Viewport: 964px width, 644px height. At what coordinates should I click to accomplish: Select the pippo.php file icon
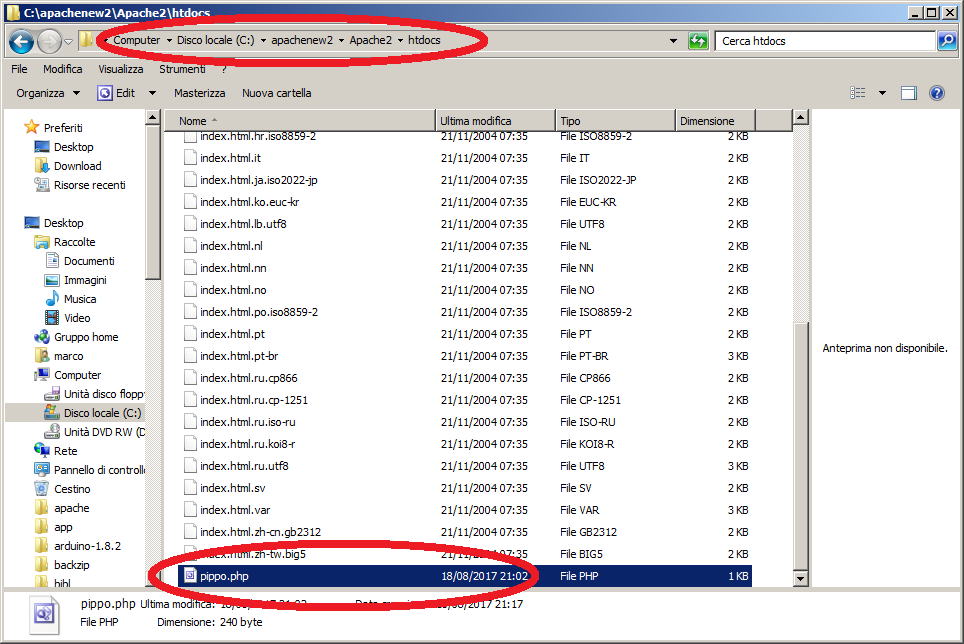(x=188, y=576)
